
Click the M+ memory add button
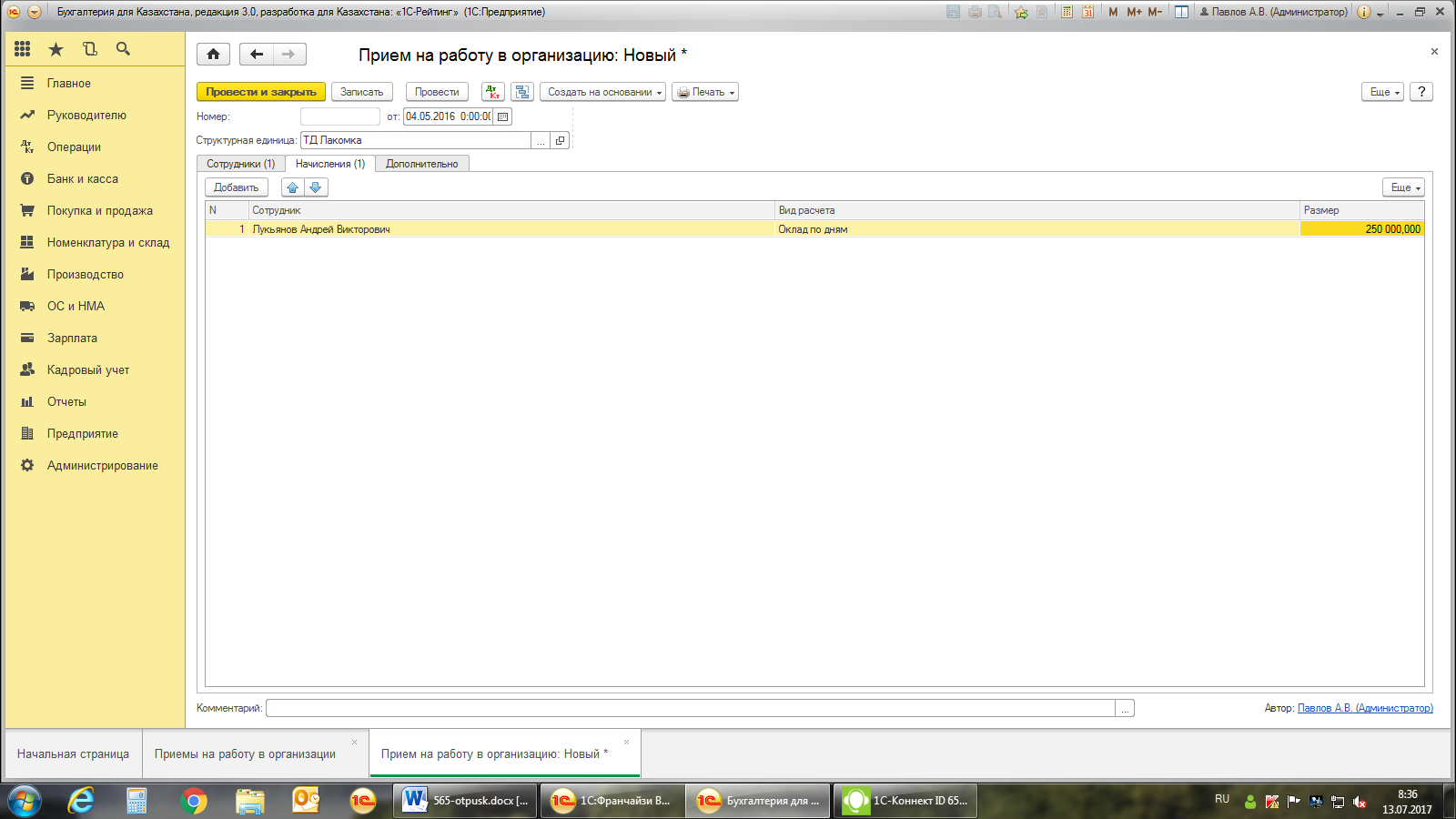1134,12
